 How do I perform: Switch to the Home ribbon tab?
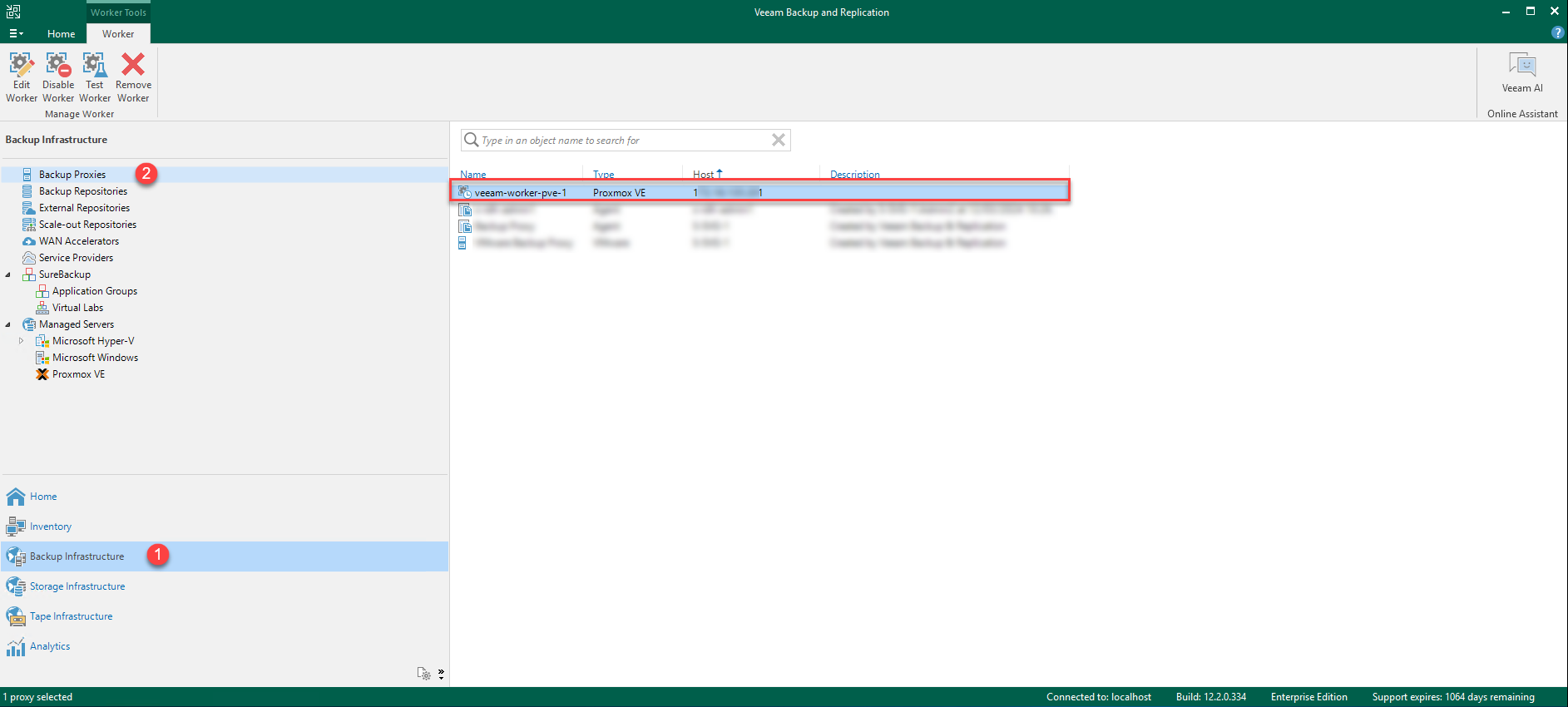(x=61, y=34)
